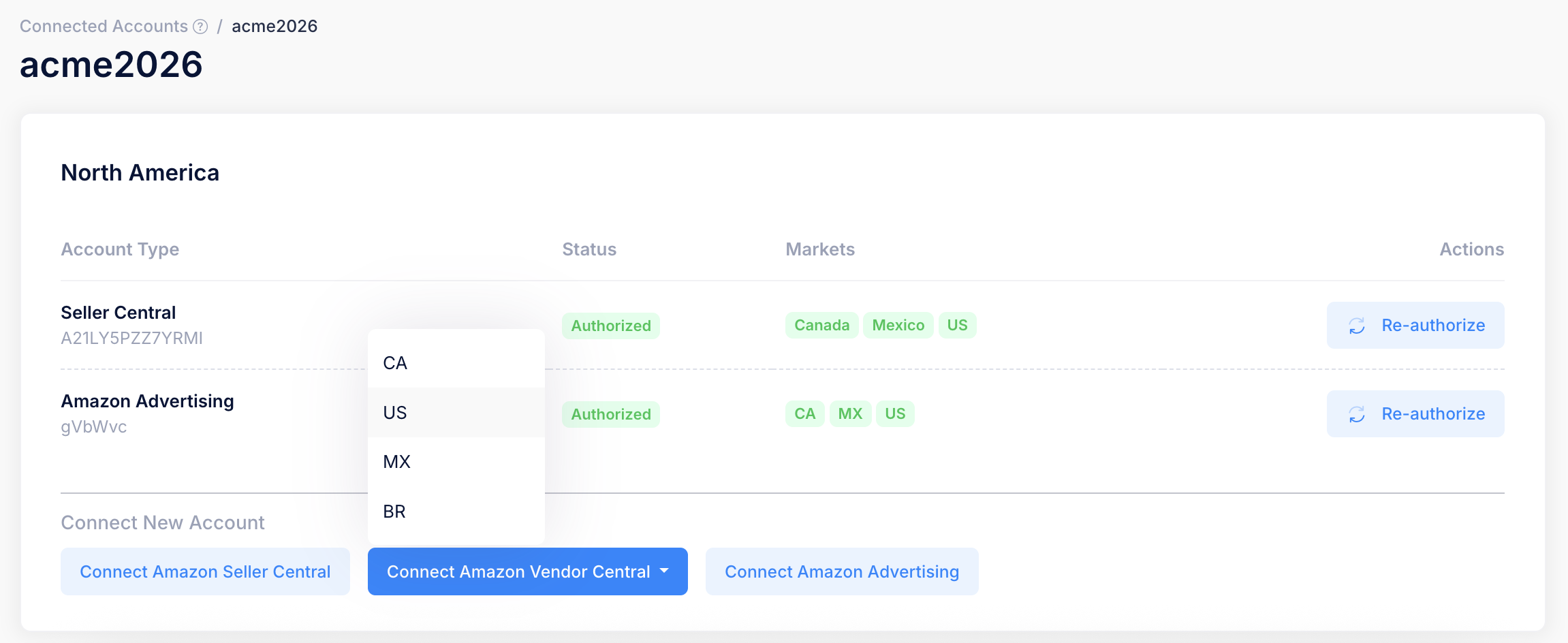Choose US in the marketplace dropdown menu

point(395,413)
